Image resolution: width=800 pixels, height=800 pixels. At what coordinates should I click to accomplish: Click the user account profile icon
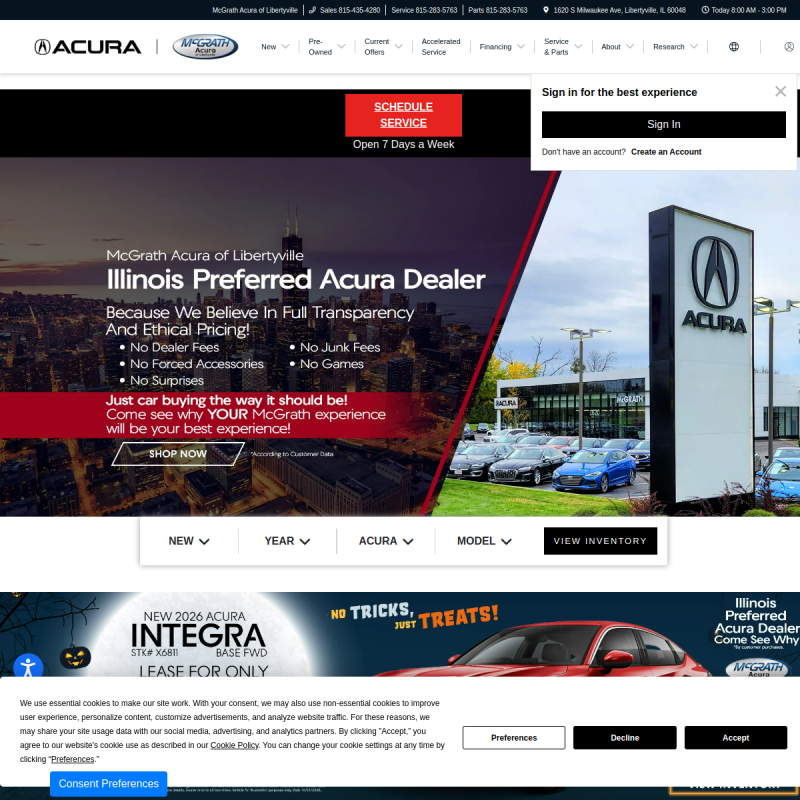(x=789, y=46)
